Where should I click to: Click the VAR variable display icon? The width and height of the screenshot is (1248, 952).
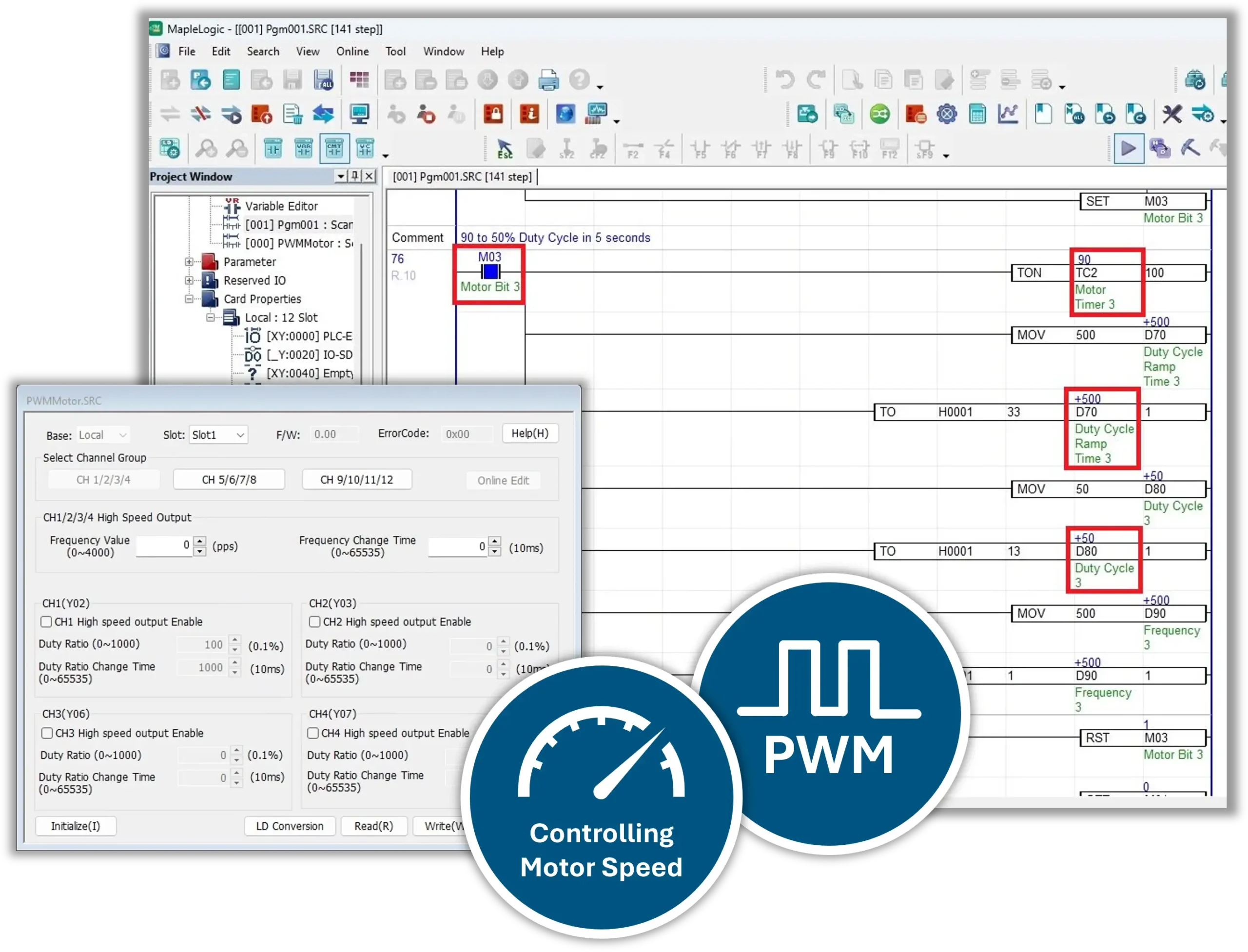click(303, 149)
